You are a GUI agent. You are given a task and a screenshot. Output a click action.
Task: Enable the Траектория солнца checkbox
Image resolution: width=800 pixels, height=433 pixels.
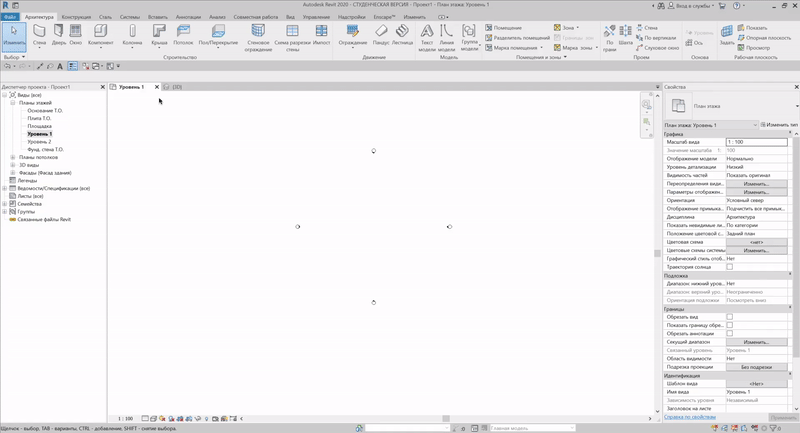point(729,267)
